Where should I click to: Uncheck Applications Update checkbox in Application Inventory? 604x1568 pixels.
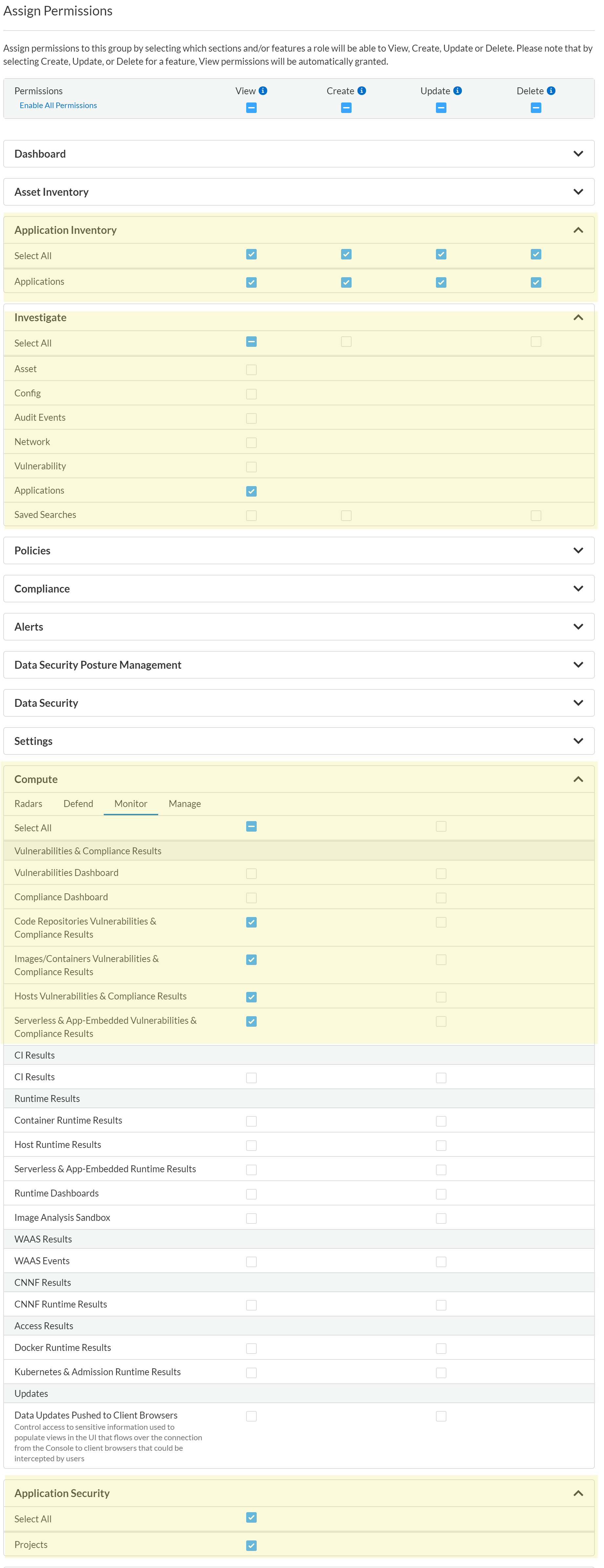(441, 282)
